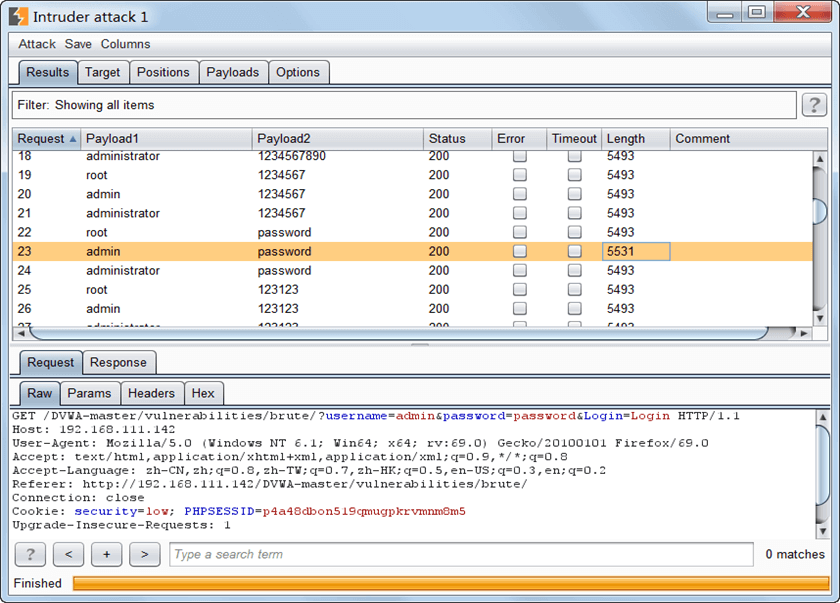Click results table scroll up arrow
This screenshot has width=840, height=603.
click(x=819, y=159)
